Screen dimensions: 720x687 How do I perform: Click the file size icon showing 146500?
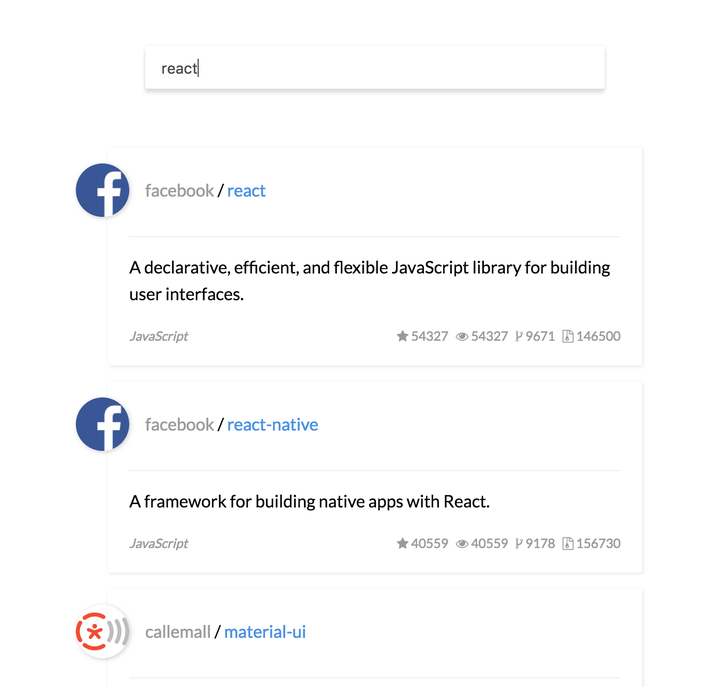click(x=567, y=337)
